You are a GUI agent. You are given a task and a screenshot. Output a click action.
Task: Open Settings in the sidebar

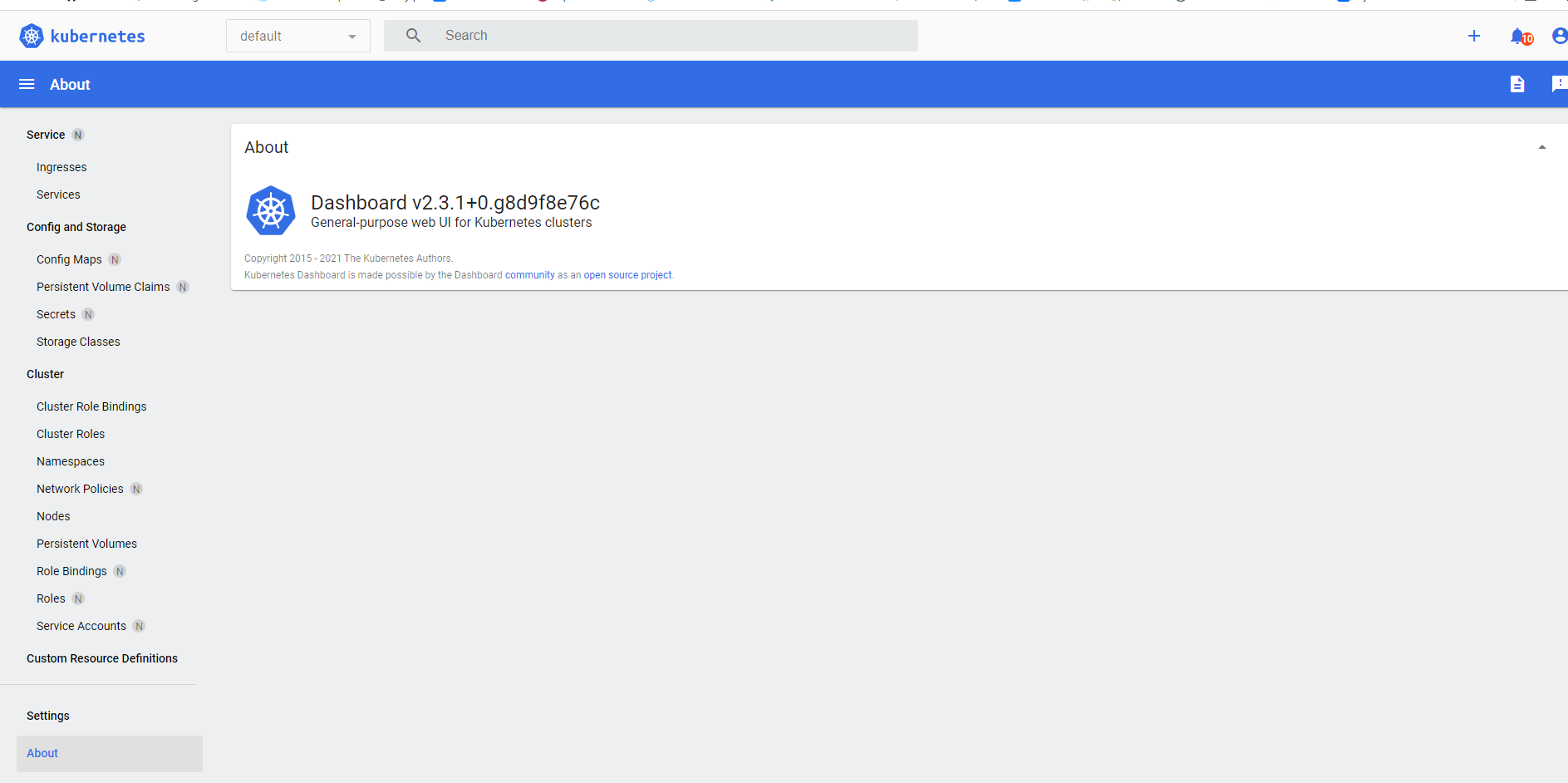48,716
